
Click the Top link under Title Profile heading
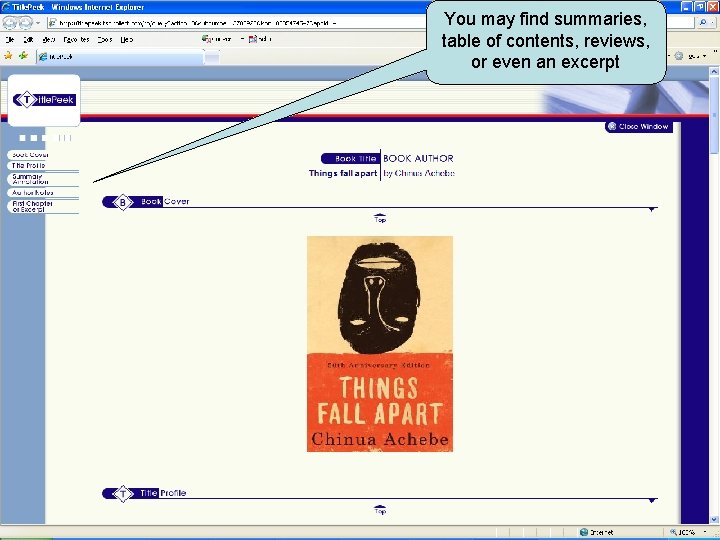click(x=380, y=510)
